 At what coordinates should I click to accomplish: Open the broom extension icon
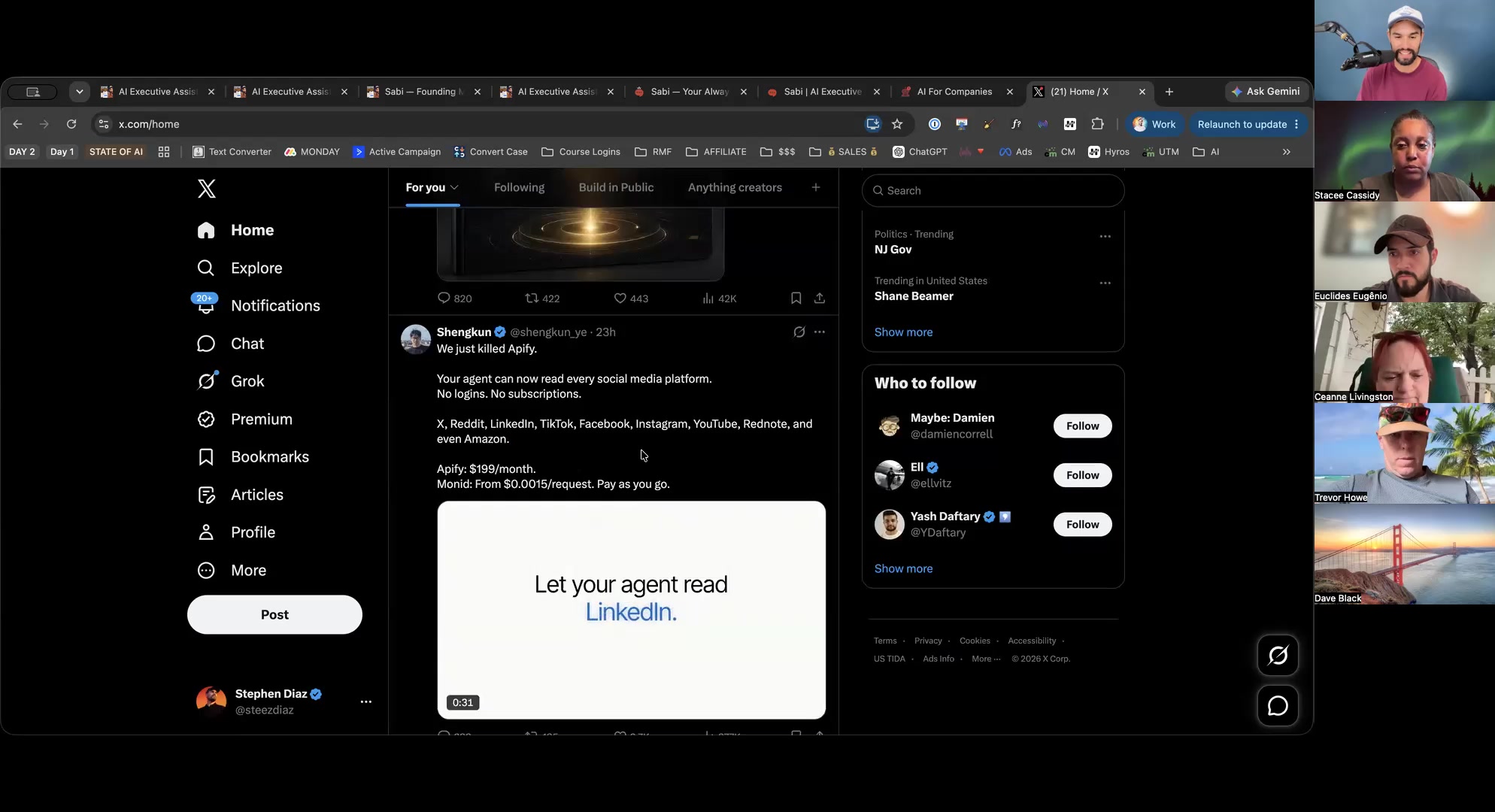point(989,125)
